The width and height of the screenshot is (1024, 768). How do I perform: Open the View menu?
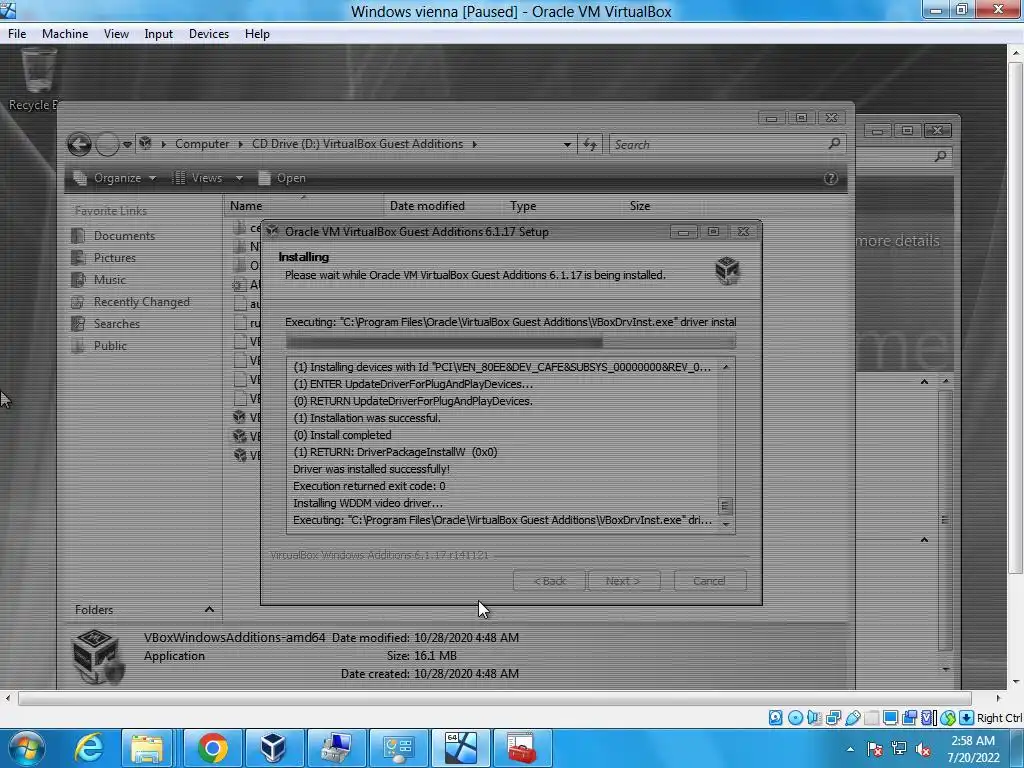[x=116, y=34]
